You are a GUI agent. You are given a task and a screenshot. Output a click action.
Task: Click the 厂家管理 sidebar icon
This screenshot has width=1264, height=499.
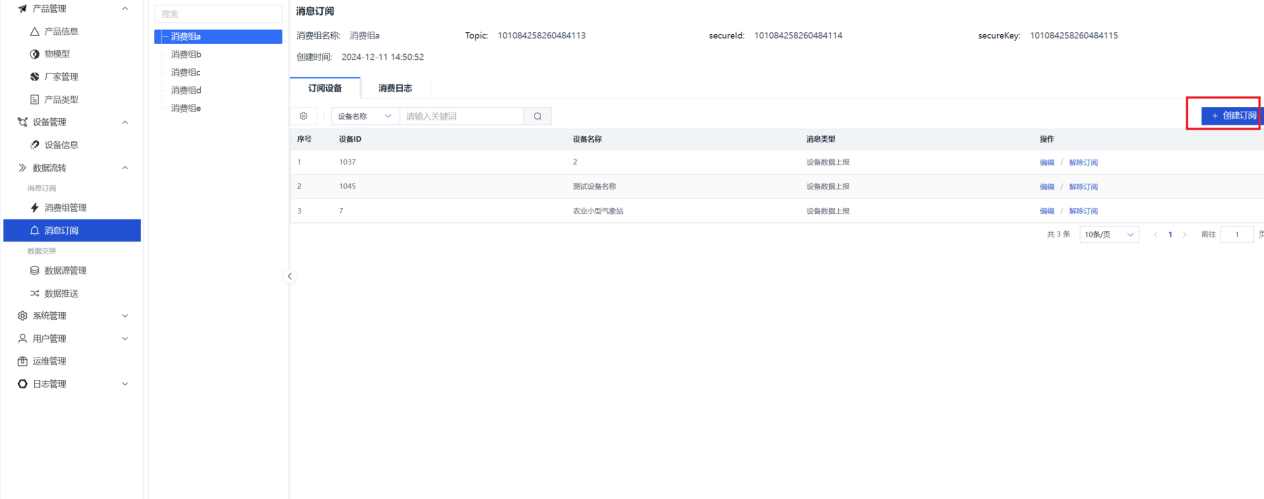pos(35,77)
